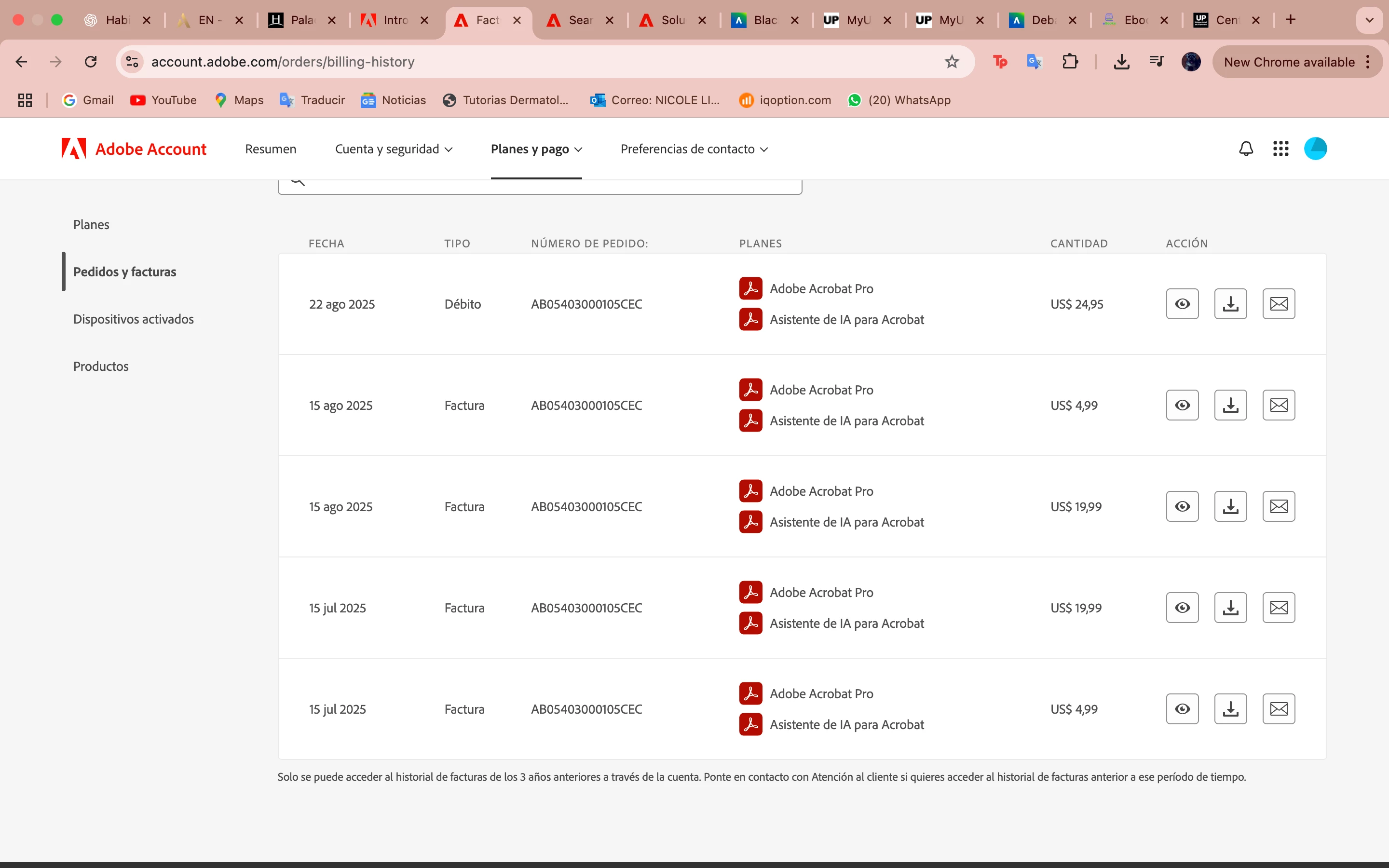View the 15 jul 2025 US$ 4,99 invoice
This screenshot has height=868, width=1389.
[1182, 709]
